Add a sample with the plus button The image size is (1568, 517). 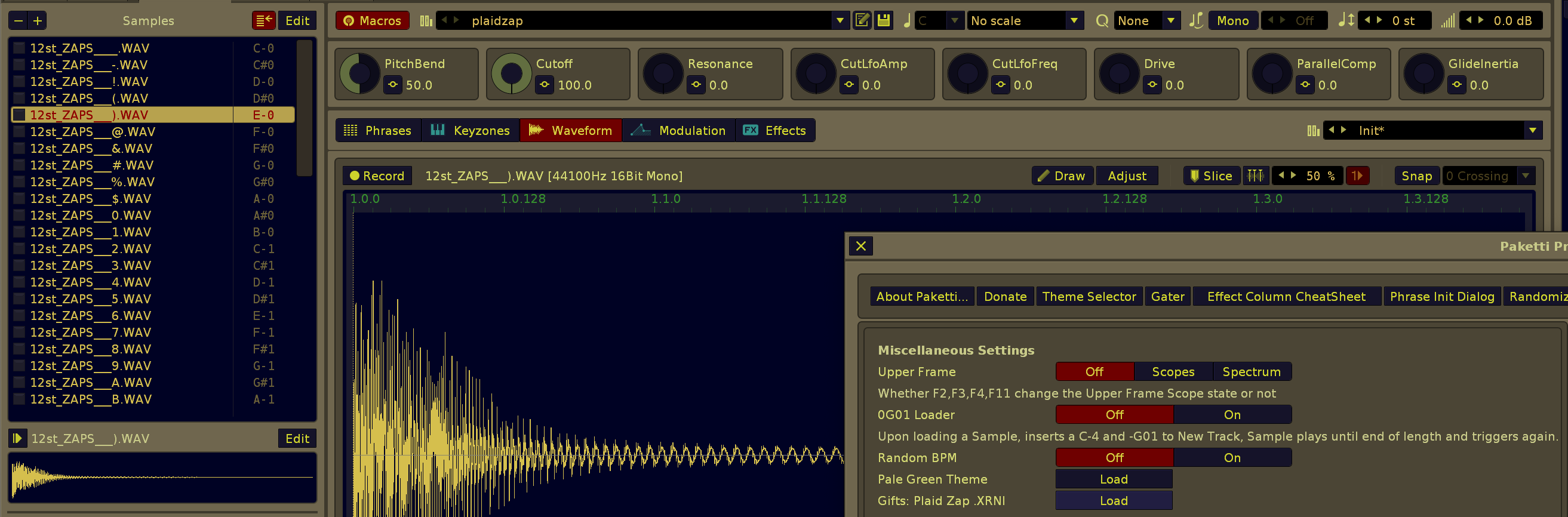[x=38, y=21]
